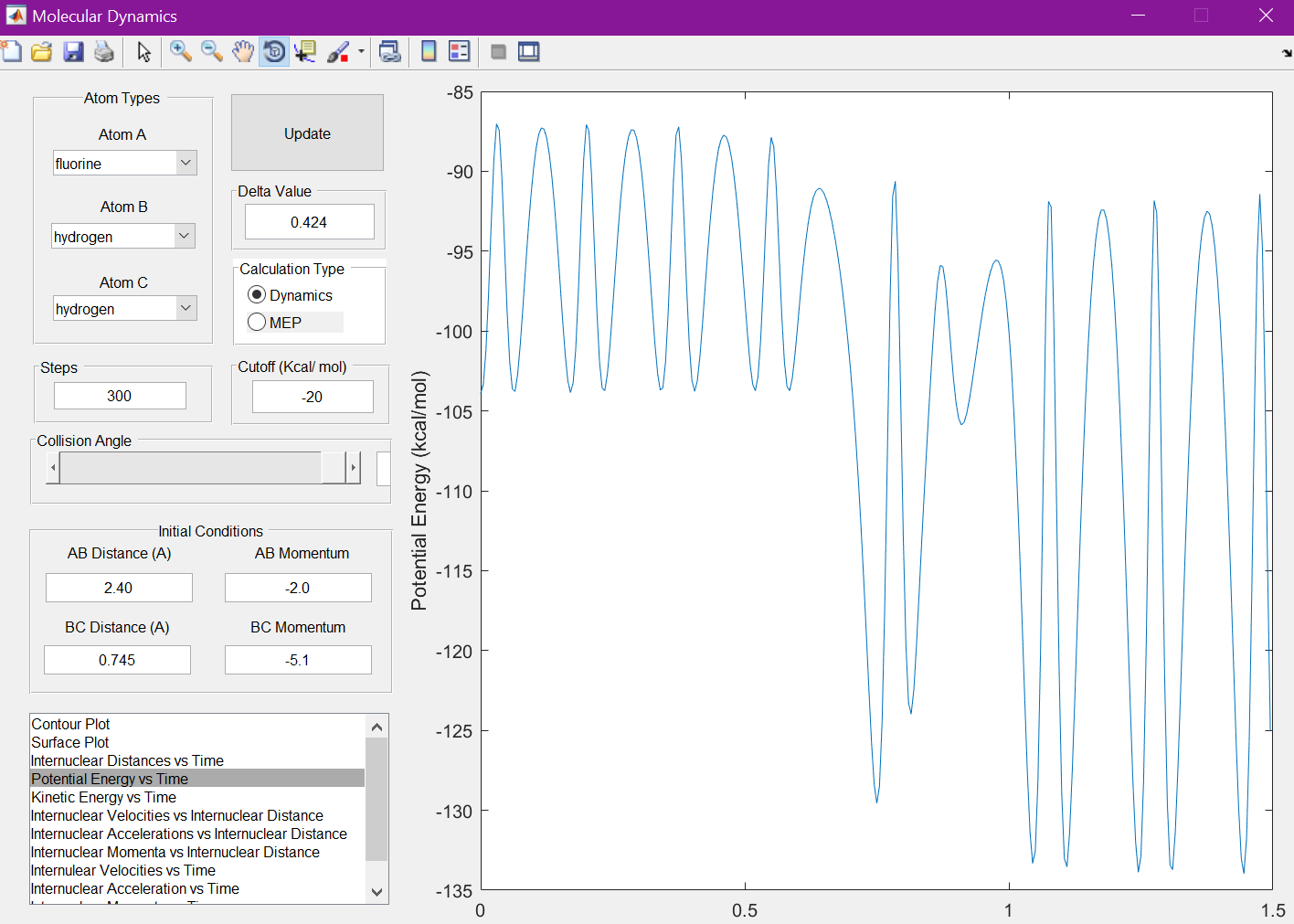Select Contour Plot in the plot list
The width and height of the screenshot is (1294, 924).
click(x=70, y=724)
